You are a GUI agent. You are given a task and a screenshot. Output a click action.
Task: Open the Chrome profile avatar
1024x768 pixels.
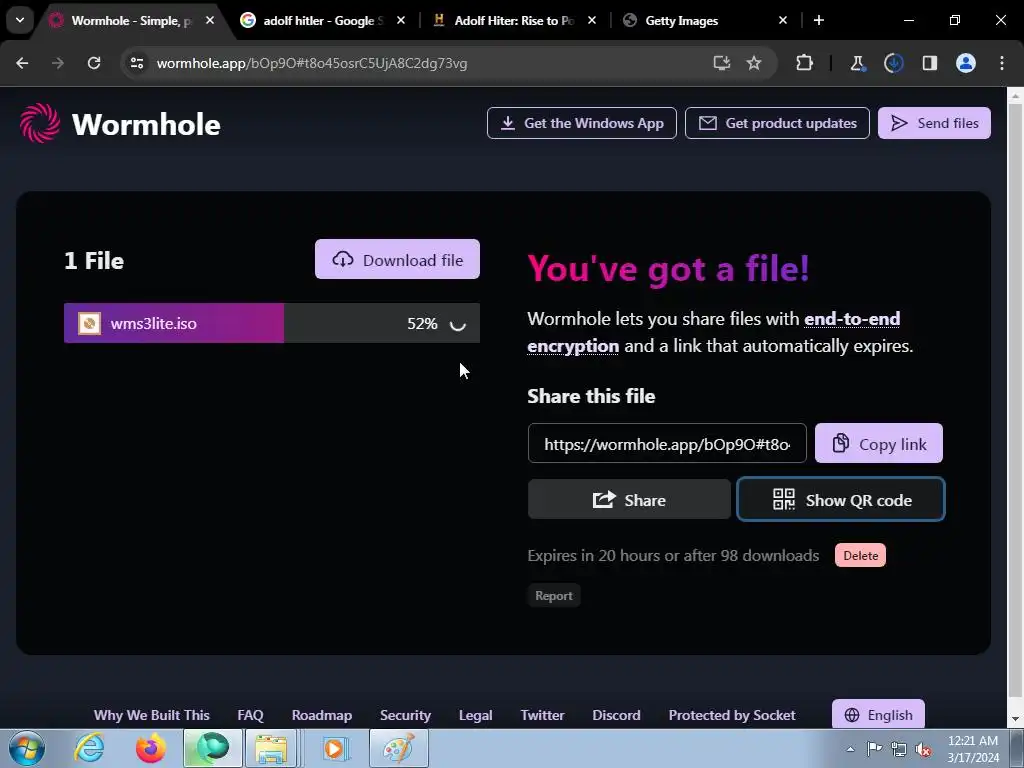pos(966,63)
